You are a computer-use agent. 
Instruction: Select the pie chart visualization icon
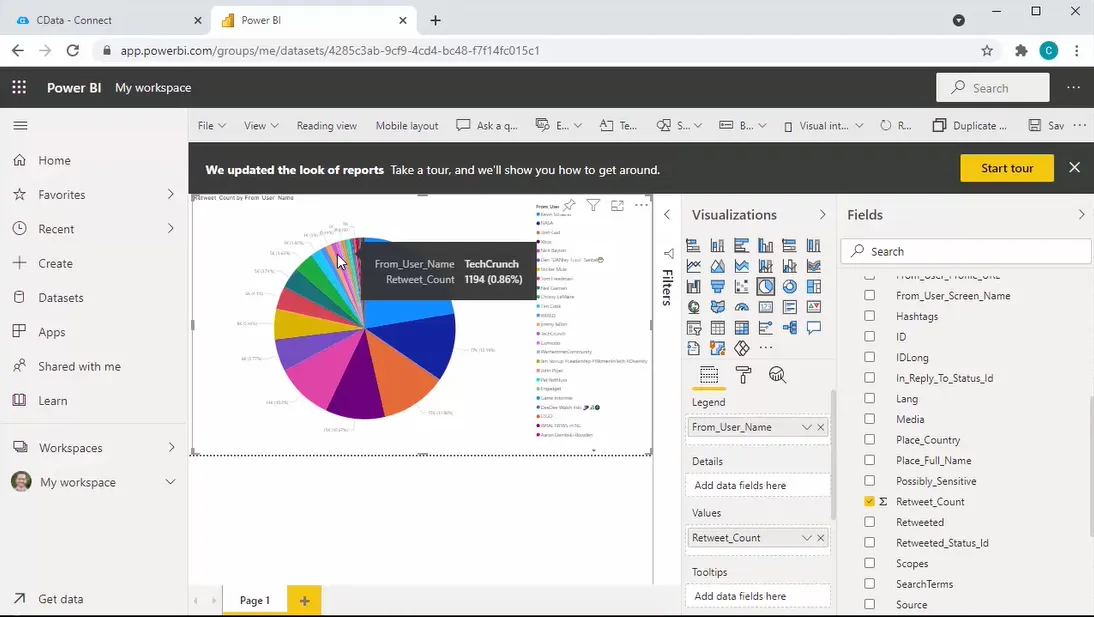click(765, 286)
